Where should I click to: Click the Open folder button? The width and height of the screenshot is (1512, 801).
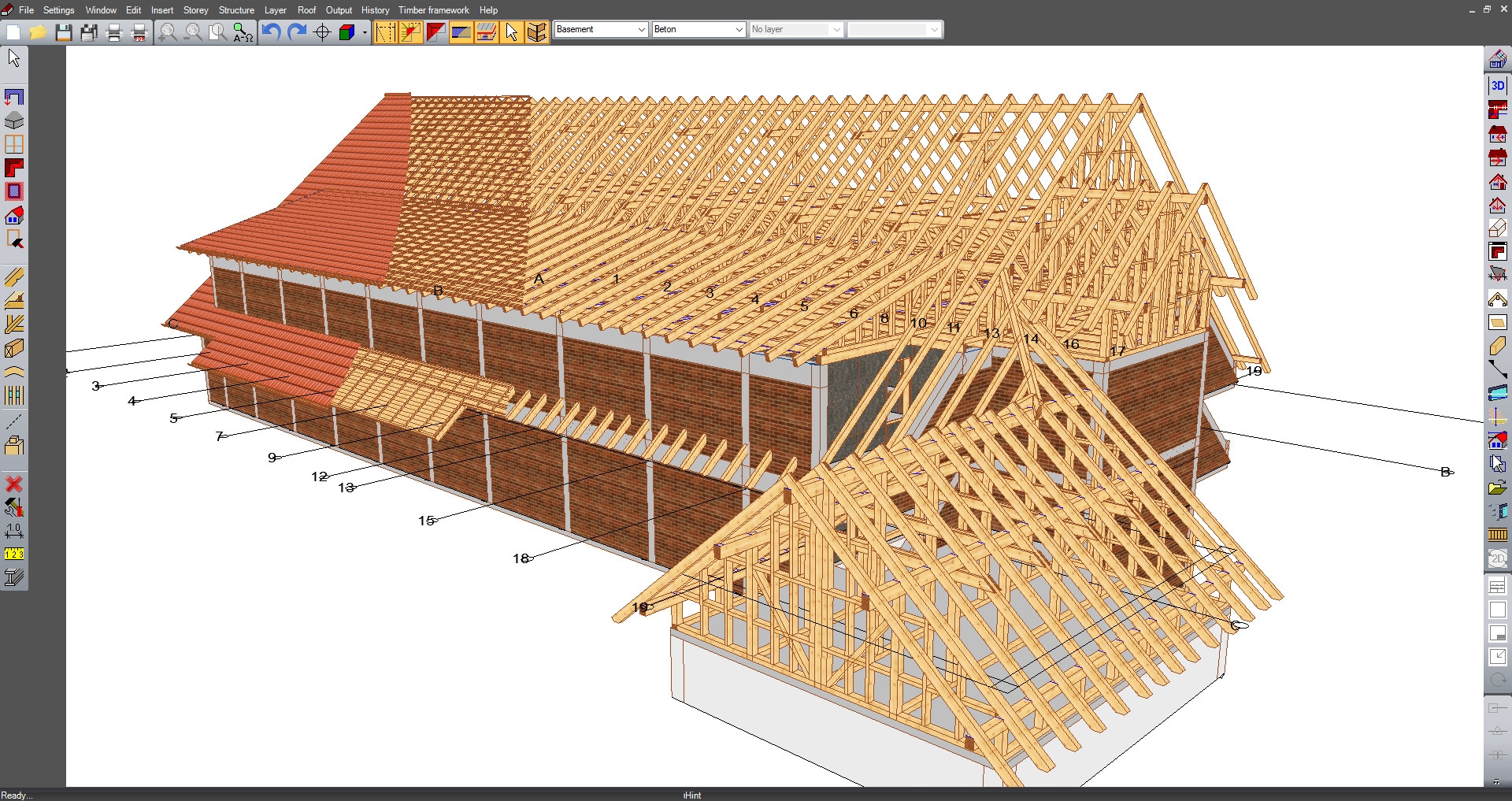click(x=38, y=32)
